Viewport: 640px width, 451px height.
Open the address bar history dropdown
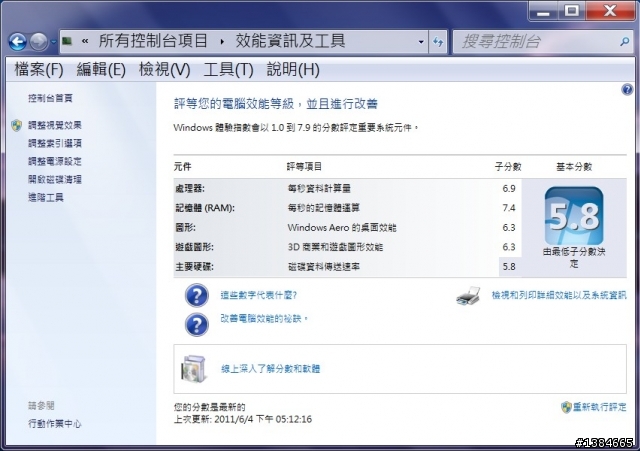click(421, 42)
